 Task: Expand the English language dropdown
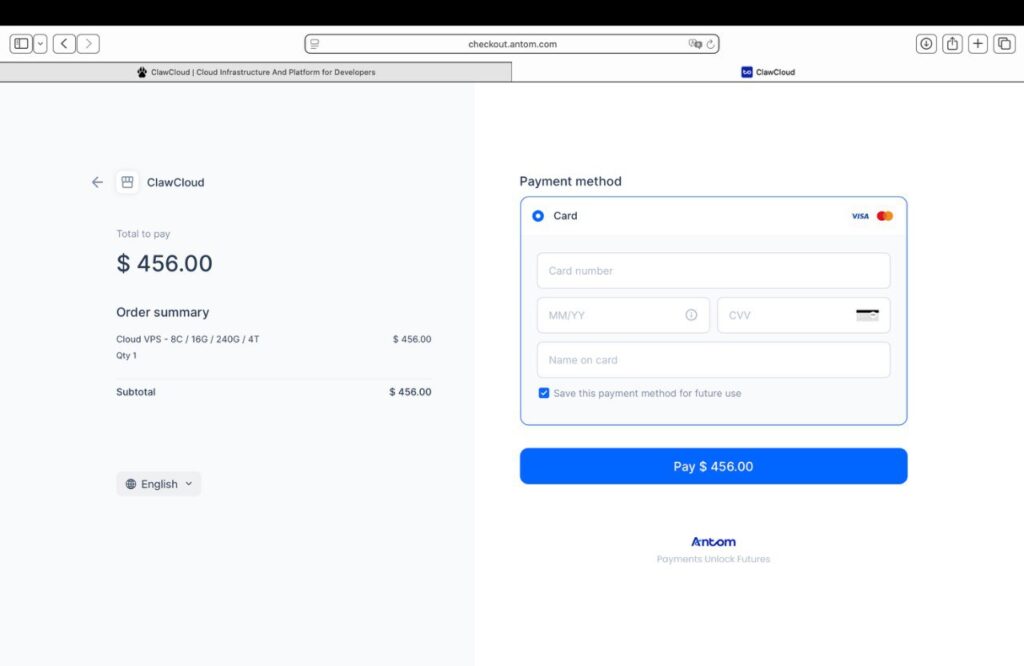tap(158, 484)
